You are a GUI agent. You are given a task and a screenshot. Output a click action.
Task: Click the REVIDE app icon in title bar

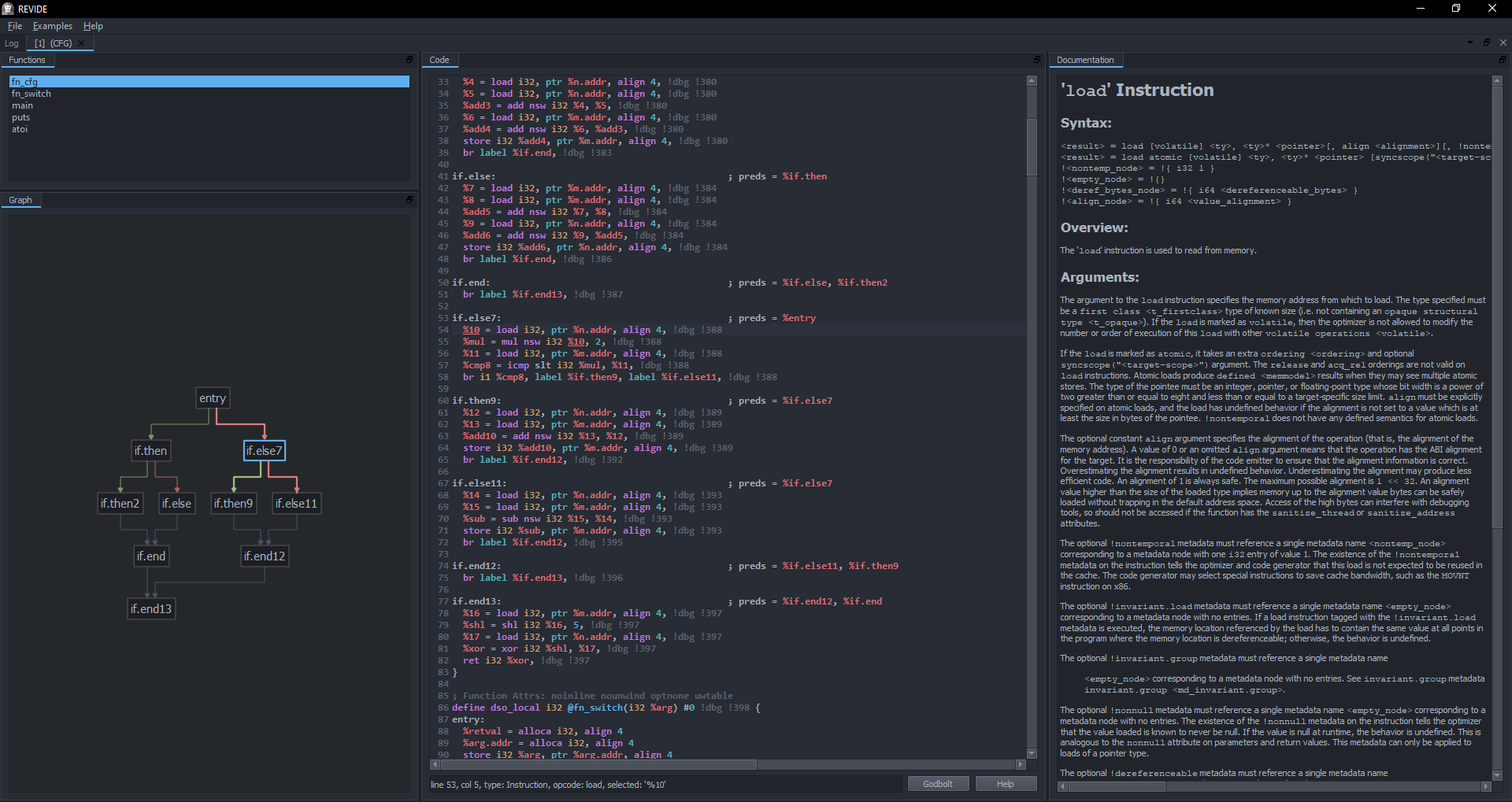(x=8, y=9)
